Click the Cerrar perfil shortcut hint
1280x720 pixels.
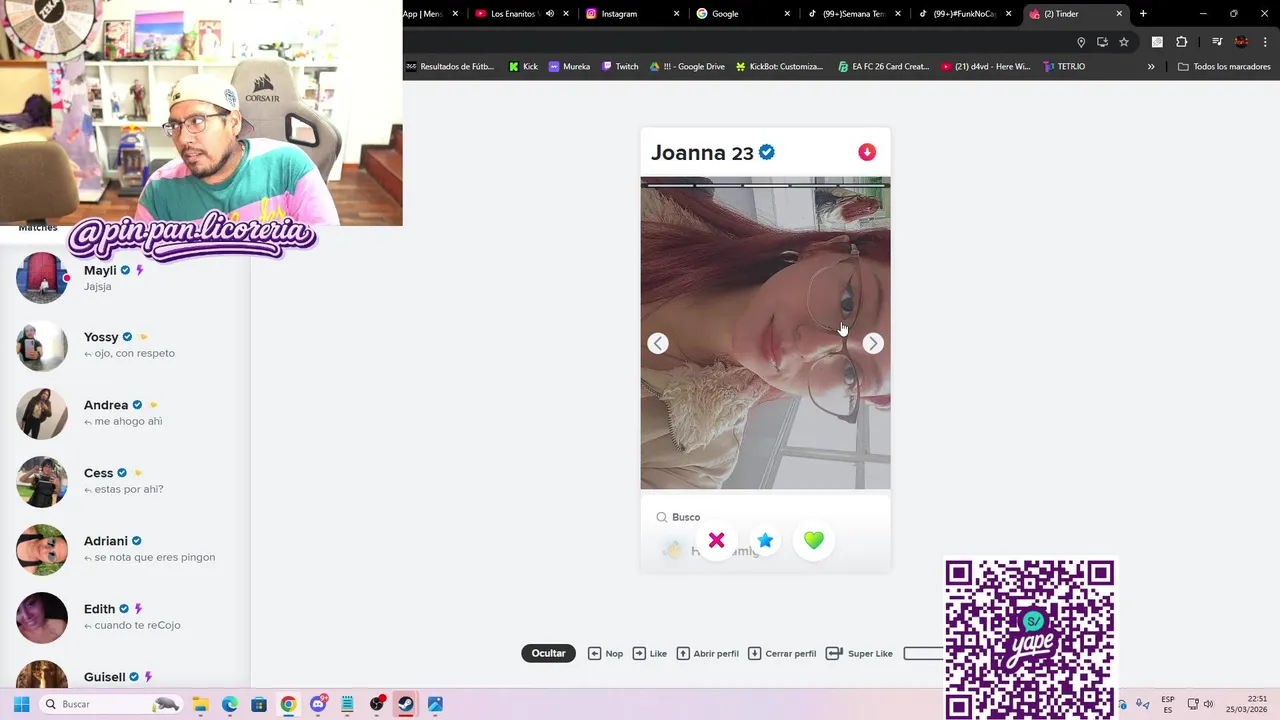tap(782, 653)
